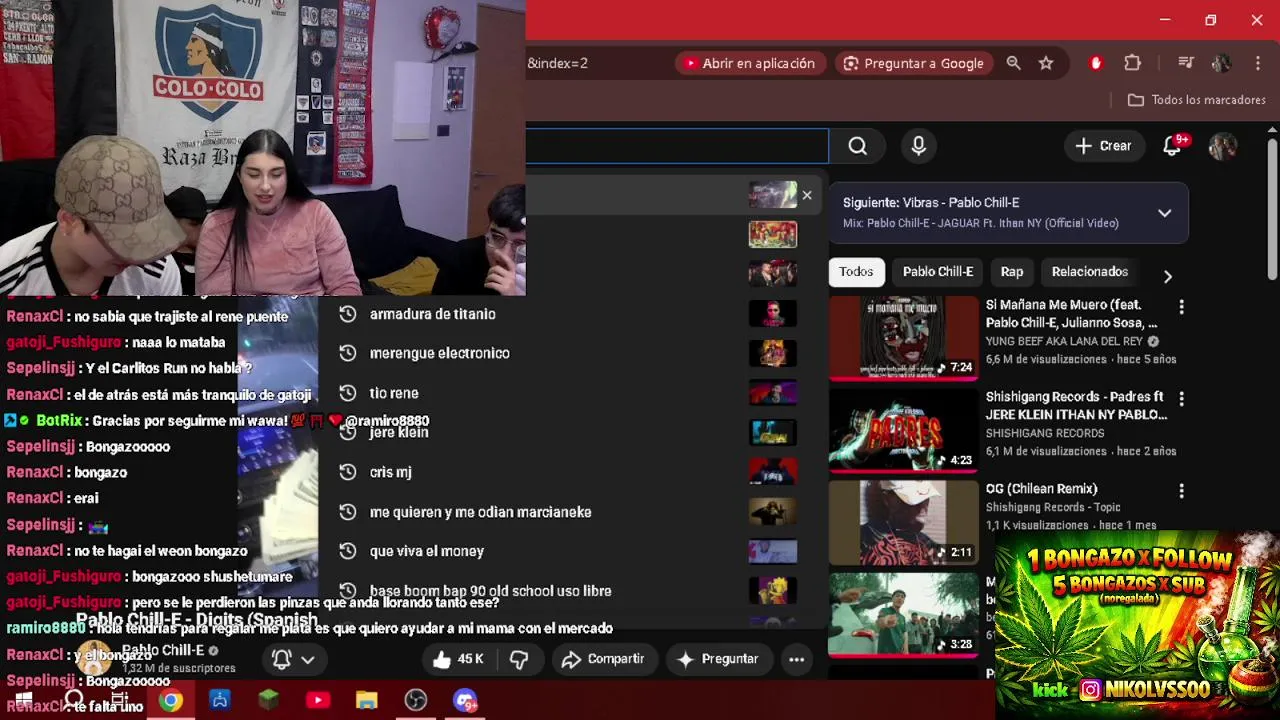Click the red hand ad-blocker extension icon
Viewport: 1280px width, 720px height.
point(1095,63)
